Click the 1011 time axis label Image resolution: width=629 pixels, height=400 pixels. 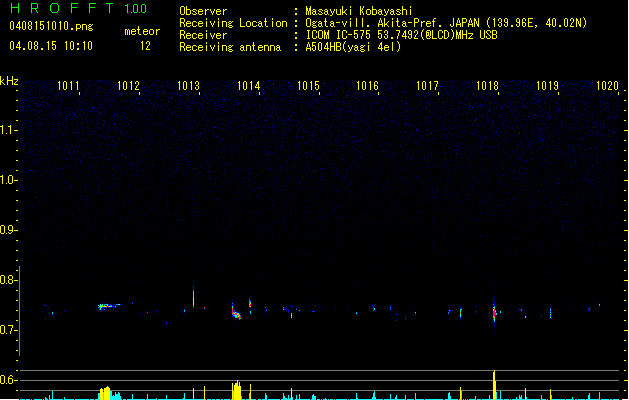[68, 86]
